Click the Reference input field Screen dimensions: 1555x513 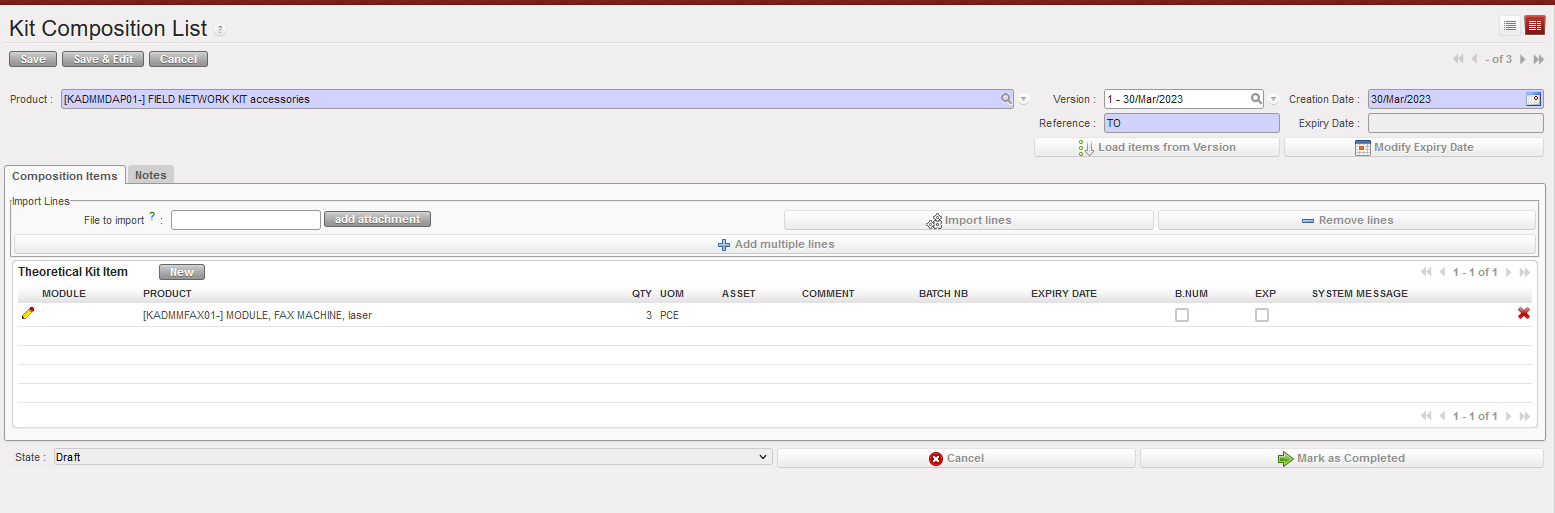pyautogui.click(x=1190, y=123)
